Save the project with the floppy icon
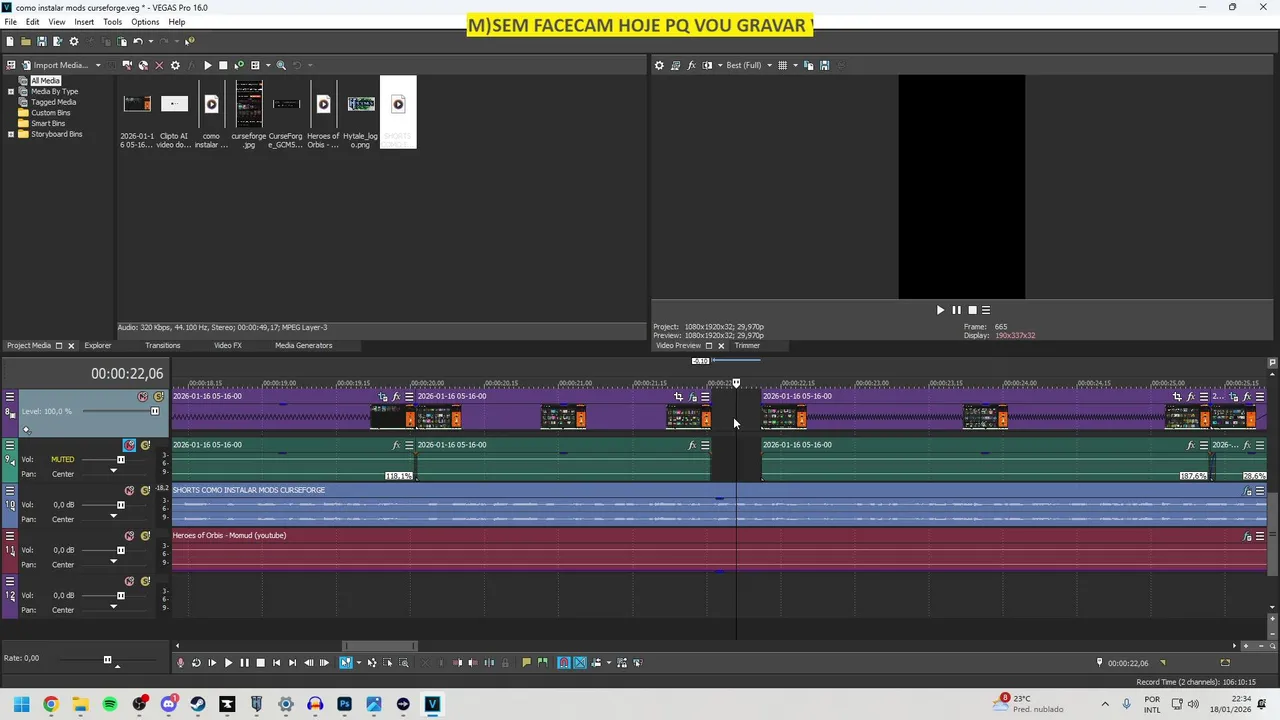 coord(41,41)
